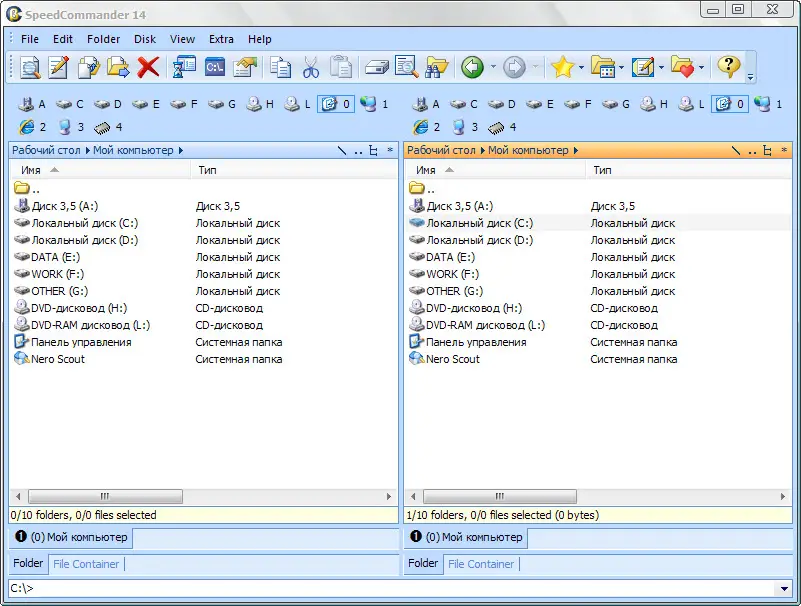This screenshot has height=606, width=801.
Task: Select Internet Explorer button 2 in left bar
Action: coord(33,127)
